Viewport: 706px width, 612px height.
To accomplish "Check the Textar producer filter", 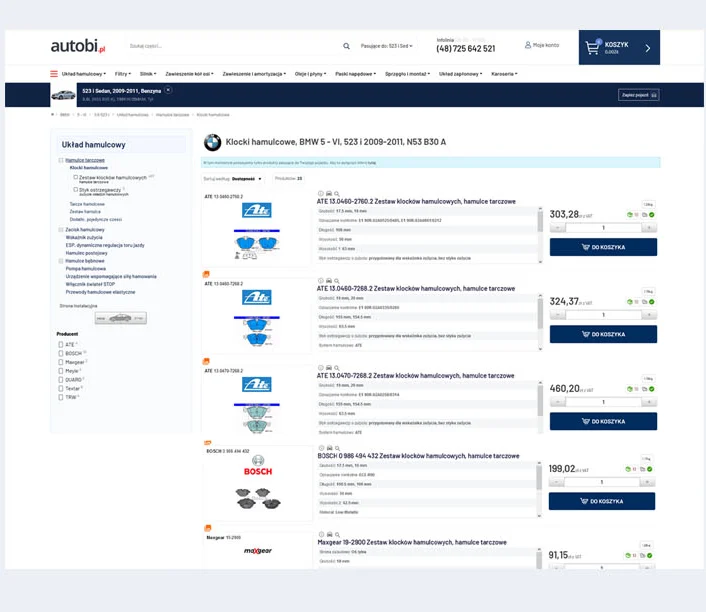I will point(61,388).
